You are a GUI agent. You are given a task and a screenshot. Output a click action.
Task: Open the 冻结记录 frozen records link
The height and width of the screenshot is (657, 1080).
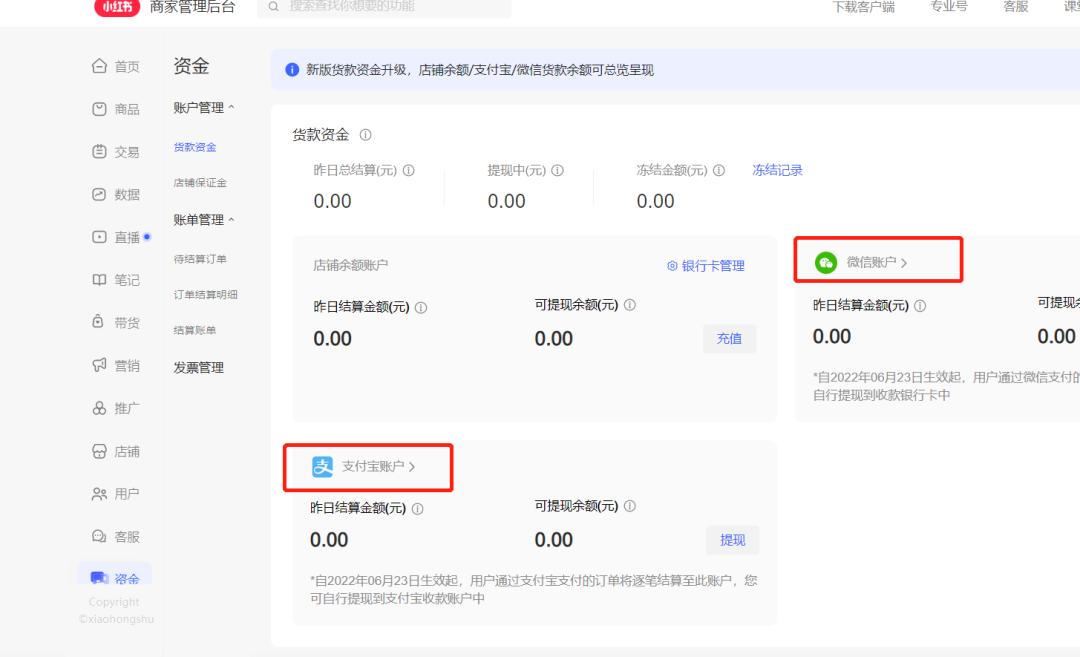[777, 170]
